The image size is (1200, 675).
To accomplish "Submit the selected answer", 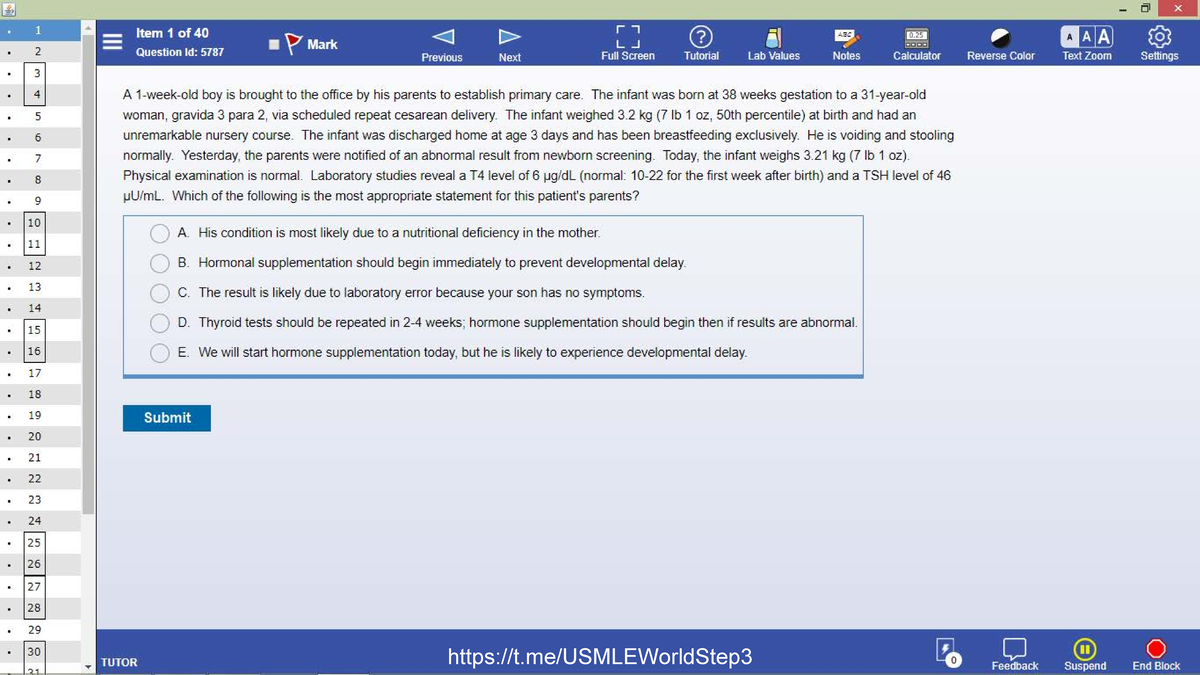I will pos(166,418).
